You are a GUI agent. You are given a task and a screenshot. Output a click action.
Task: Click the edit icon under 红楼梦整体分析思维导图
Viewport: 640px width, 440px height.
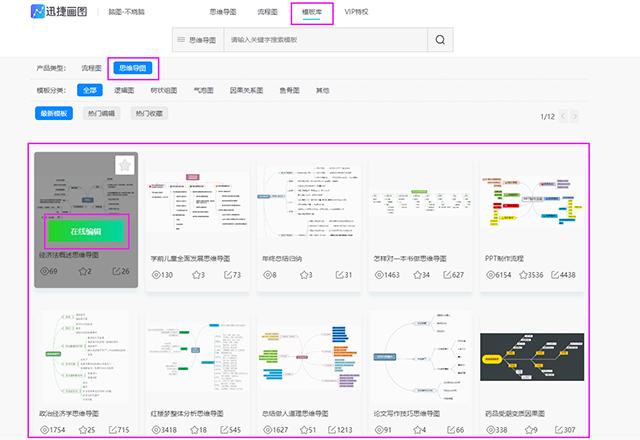coord(224,430)
